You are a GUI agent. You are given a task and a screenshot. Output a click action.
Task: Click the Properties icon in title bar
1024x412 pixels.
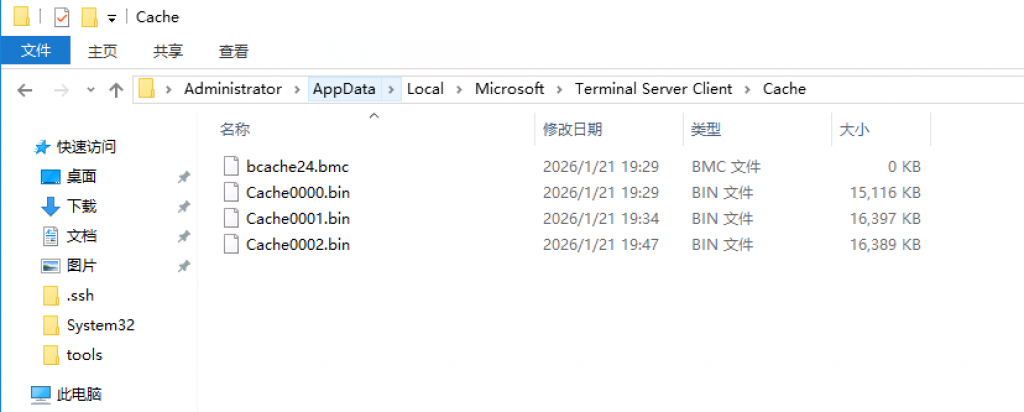click(x=62, y=17)
